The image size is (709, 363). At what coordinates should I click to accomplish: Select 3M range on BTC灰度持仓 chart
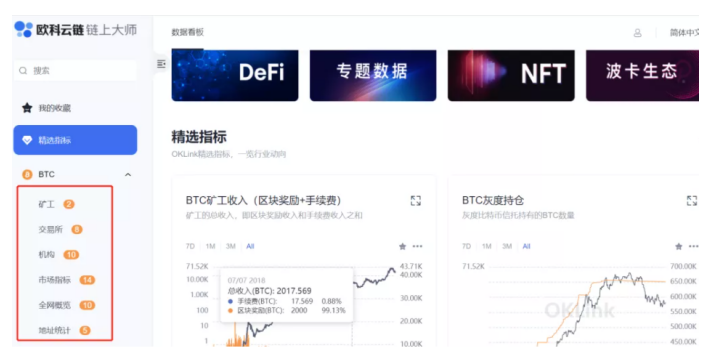[x=507, y=246]
